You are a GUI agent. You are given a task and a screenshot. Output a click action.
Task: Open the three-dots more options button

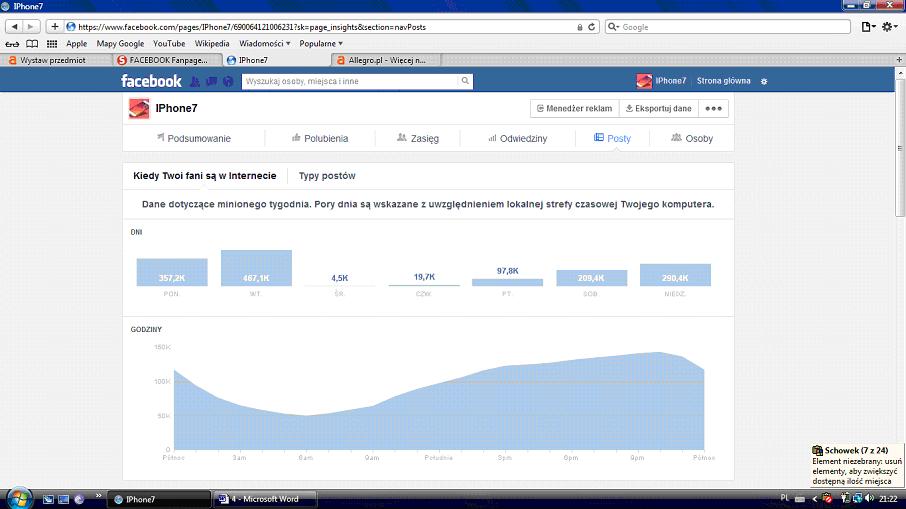[x=714, y=109]
